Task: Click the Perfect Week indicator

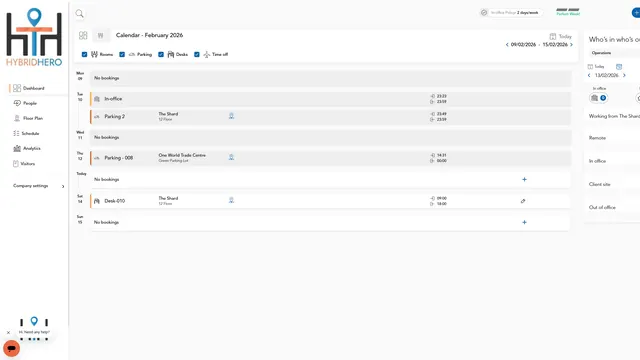Action: (568, 12)
